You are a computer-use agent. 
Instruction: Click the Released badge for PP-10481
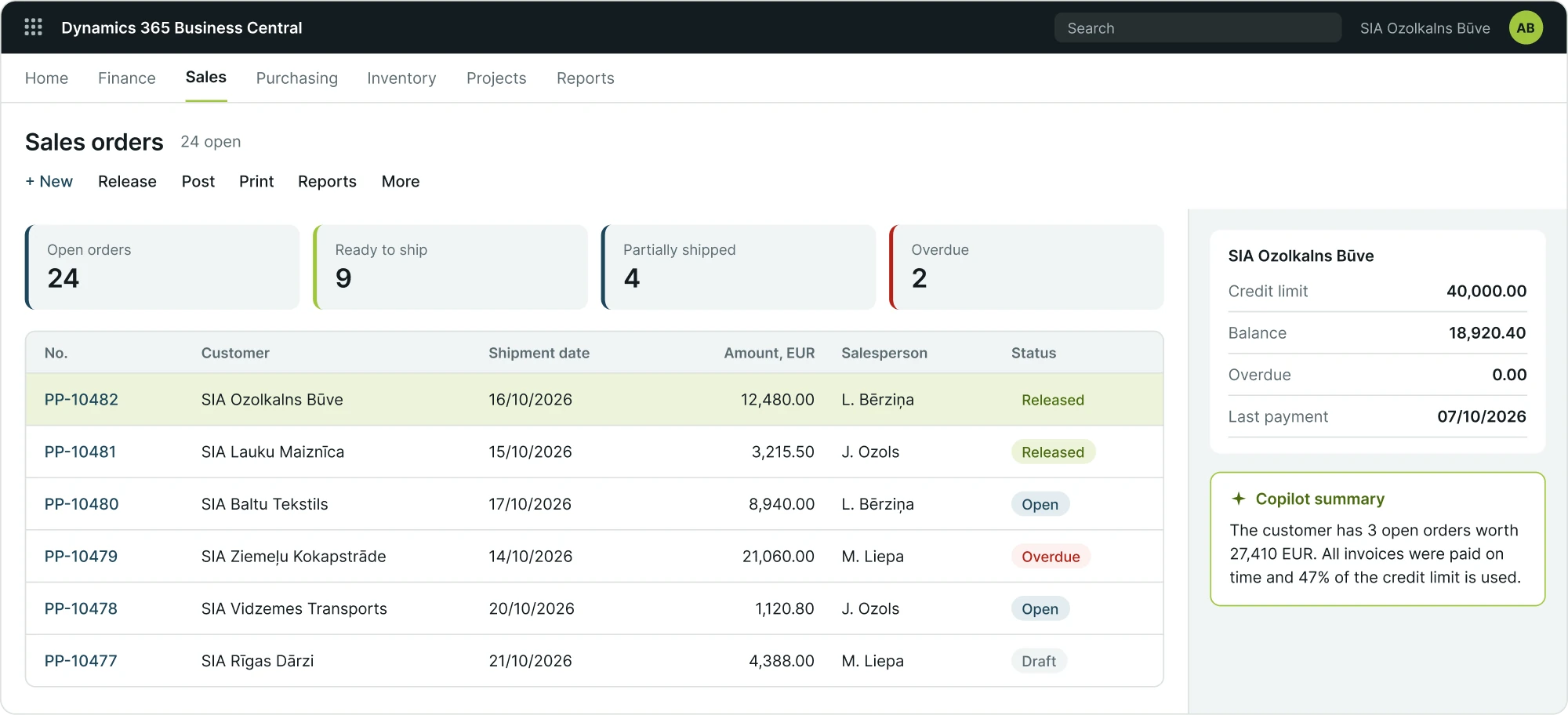tap(1053, 452)
